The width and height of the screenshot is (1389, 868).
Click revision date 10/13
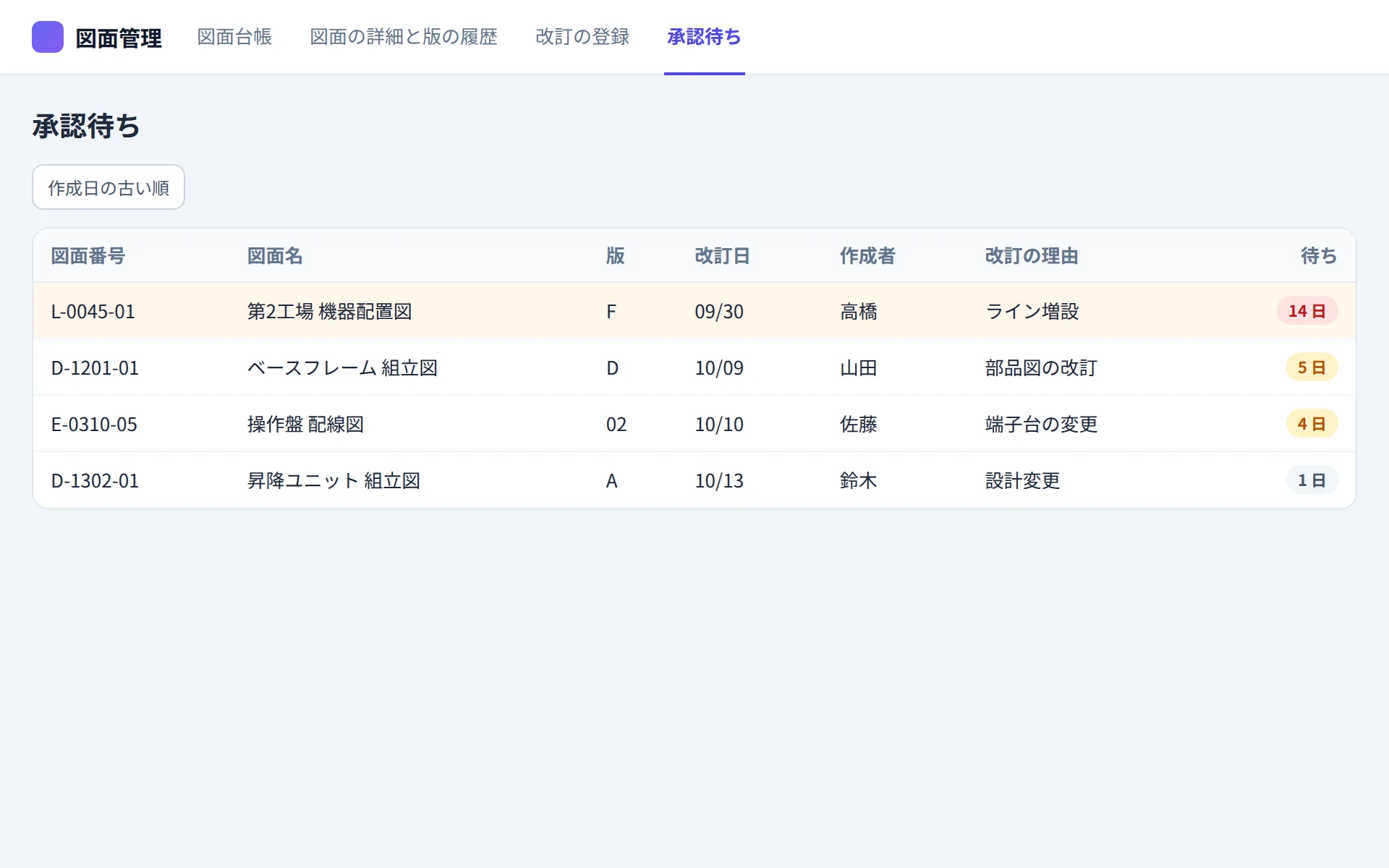tap(719, 480)
